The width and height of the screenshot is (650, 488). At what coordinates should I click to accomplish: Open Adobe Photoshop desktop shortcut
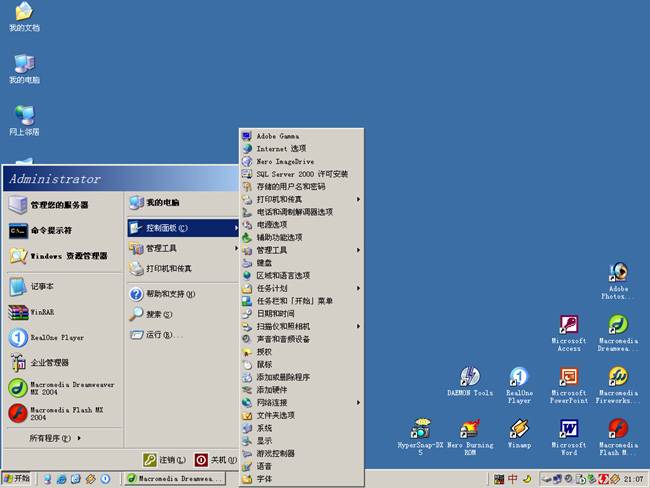click(618, 273)
